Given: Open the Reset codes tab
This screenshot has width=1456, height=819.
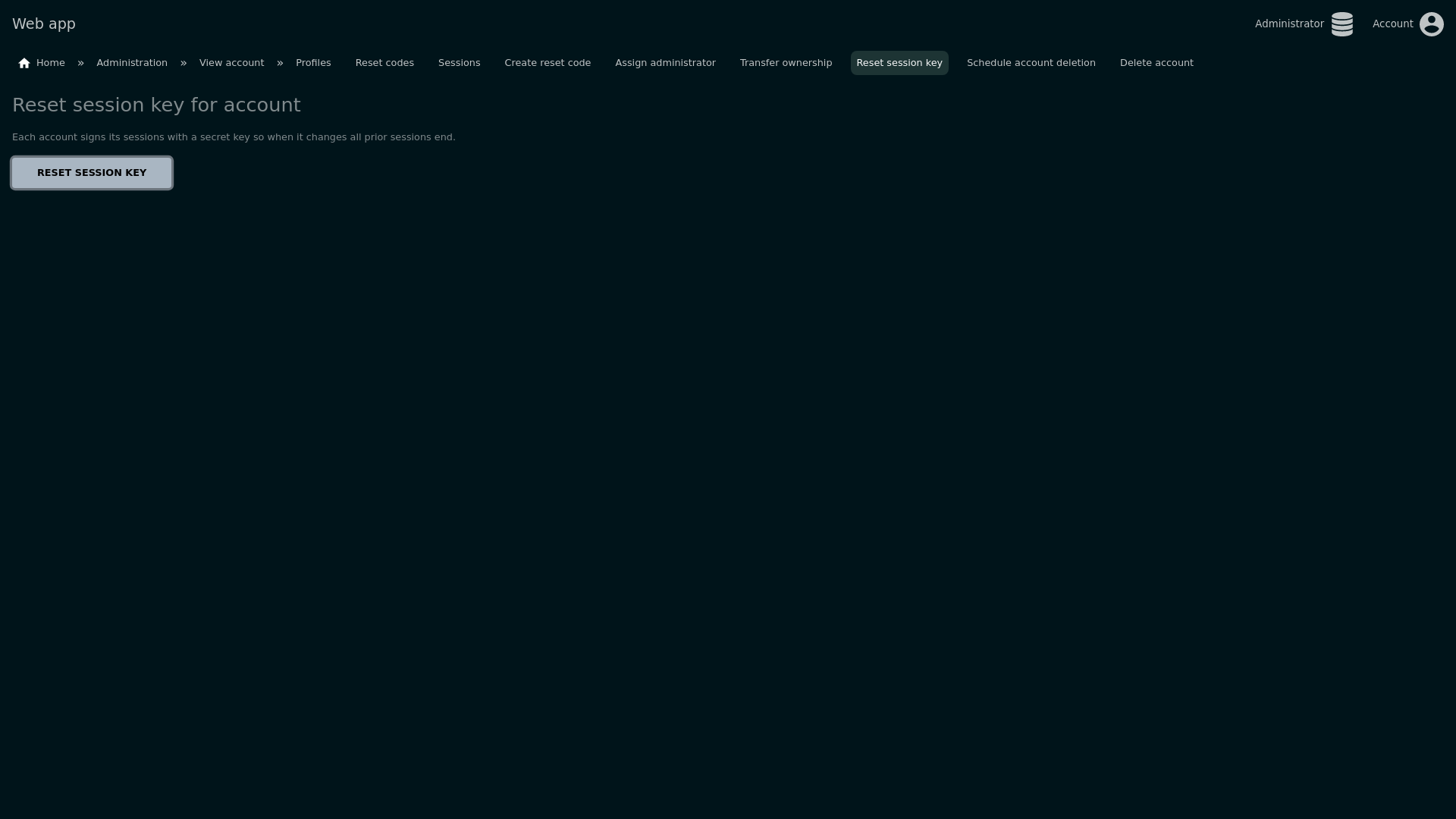Looking at the screenshot, I should click(x=384, y=63).
